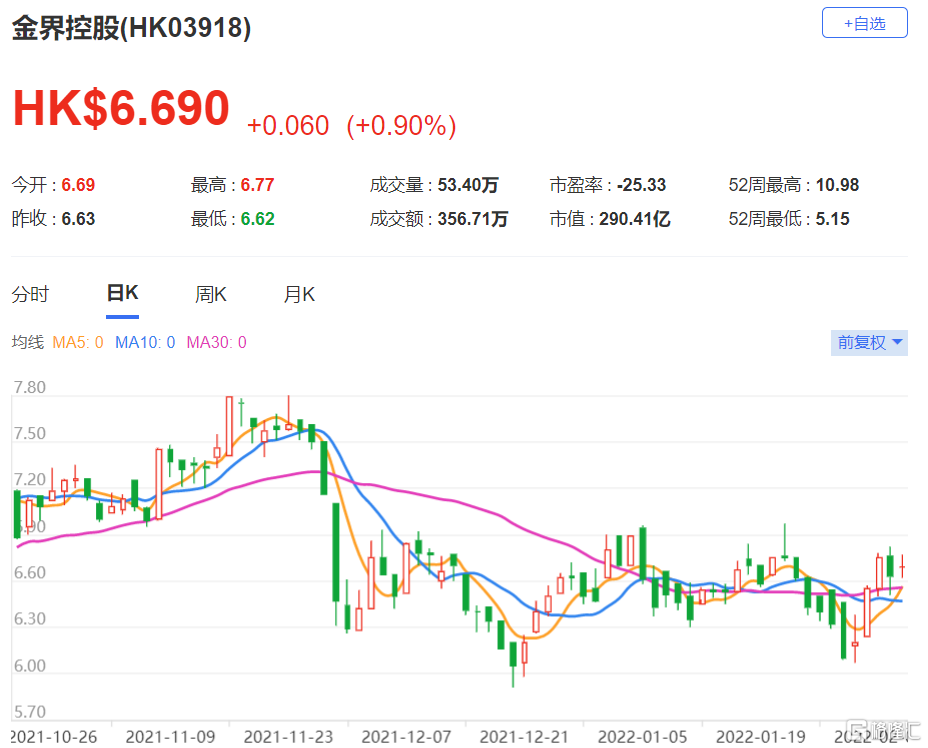
Task: Click the 52周最高 value 10.98
Action: 837,185
